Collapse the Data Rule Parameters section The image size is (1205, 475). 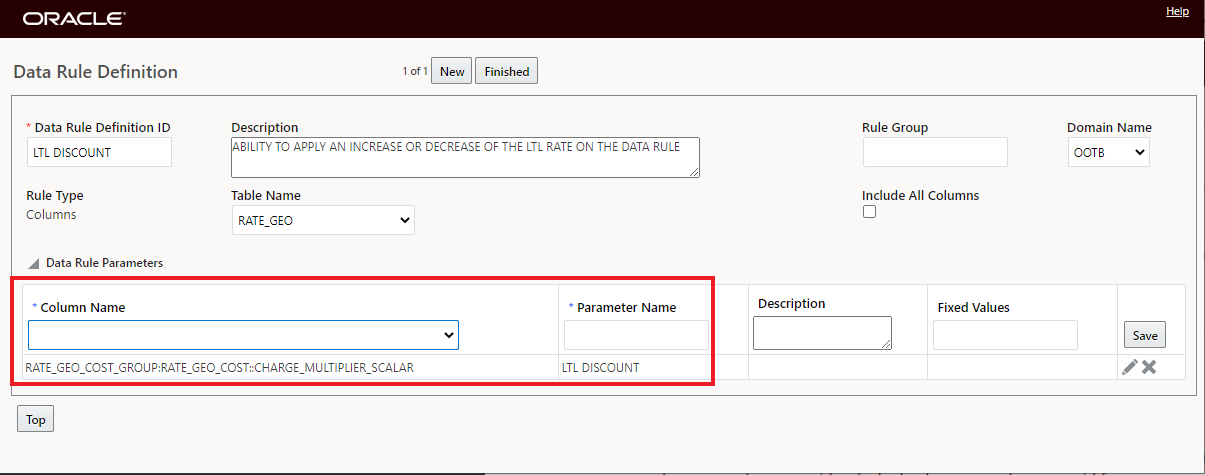pos(34,264)
